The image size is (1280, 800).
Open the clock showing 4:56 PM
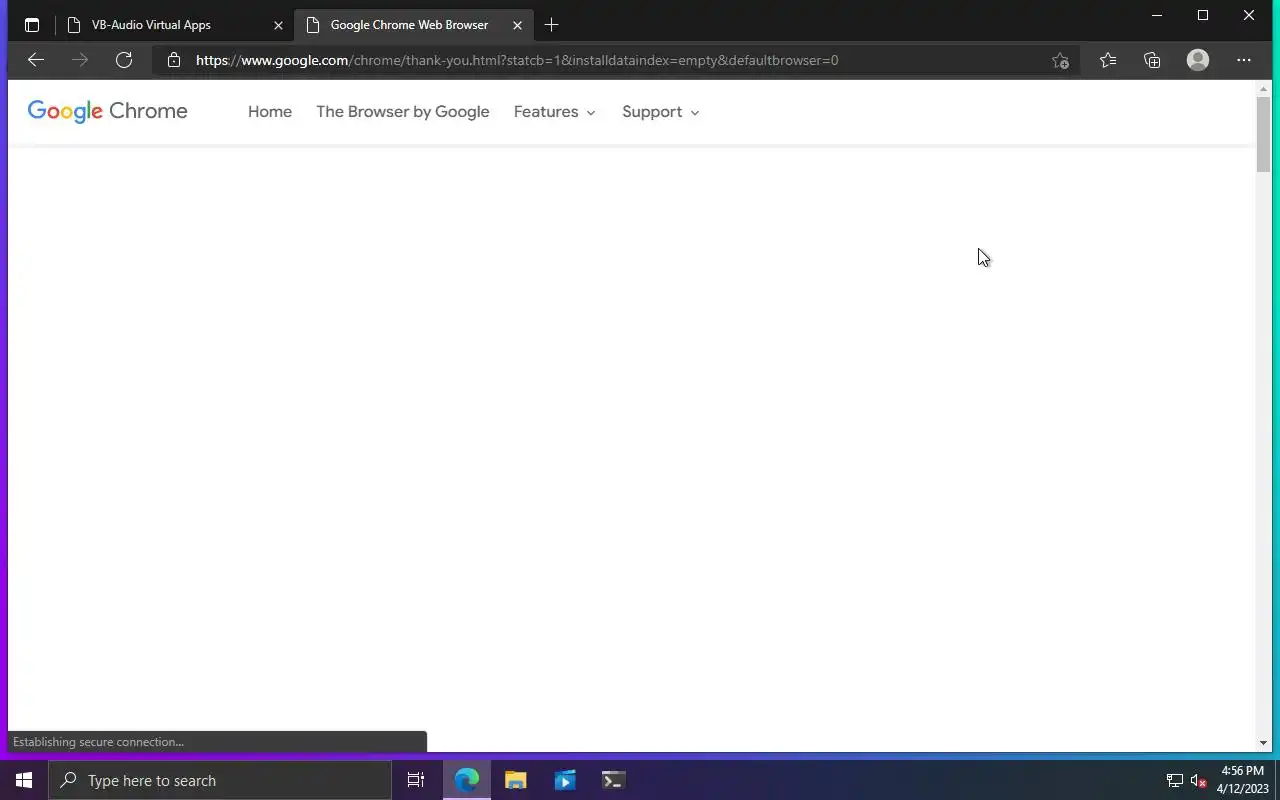point(1243,780)
